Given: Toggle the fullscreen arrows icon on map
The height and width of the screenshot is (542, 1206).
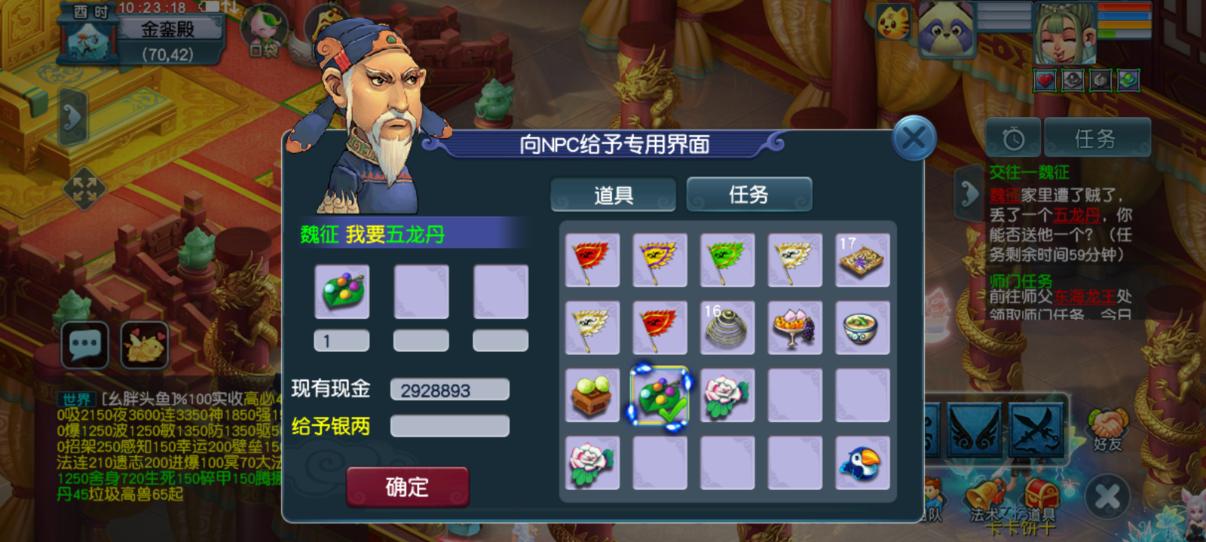Looking at the screenshot, I should tap(84, 189).
